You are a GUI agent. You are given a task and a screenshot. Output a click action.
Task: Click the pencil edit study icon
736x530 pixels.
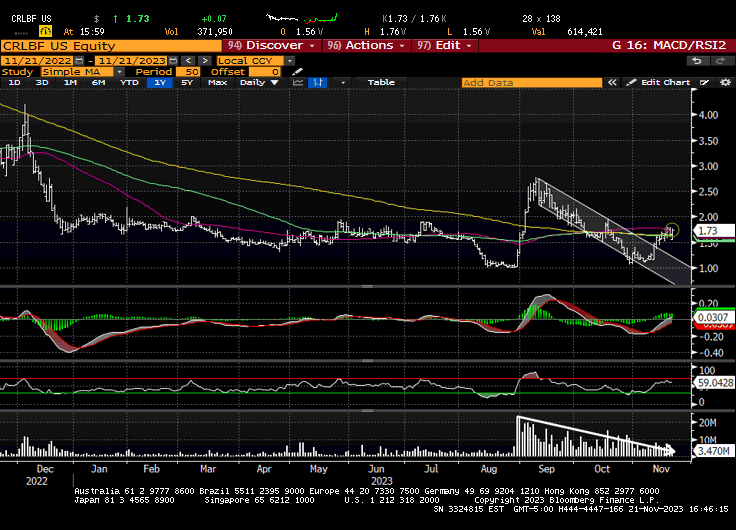click(x=298, y=72)
